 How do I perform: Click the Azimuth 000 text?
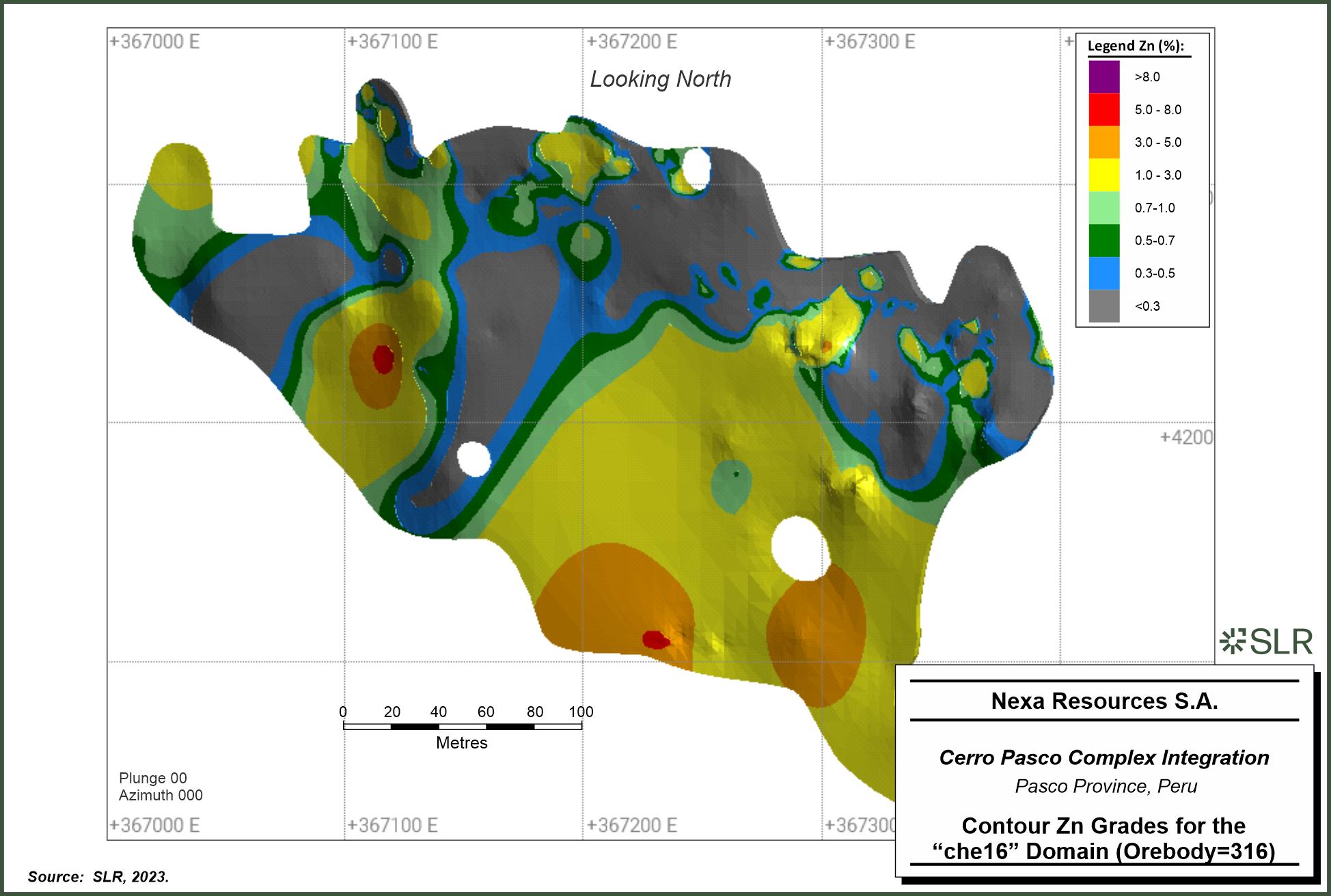click(161, 795)
